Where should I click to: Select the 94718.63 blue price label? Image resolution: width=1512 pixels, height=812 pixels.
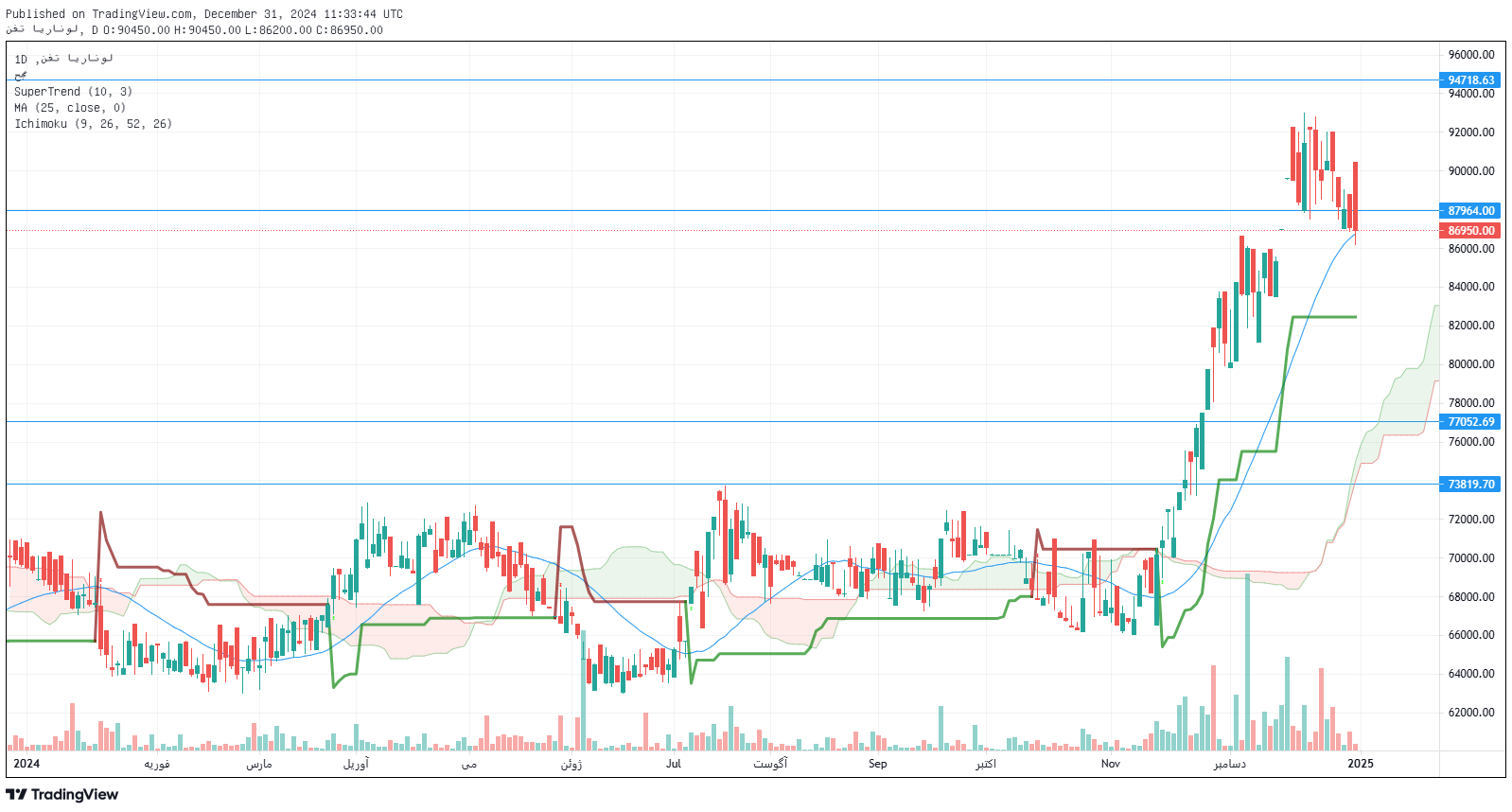1471,80
